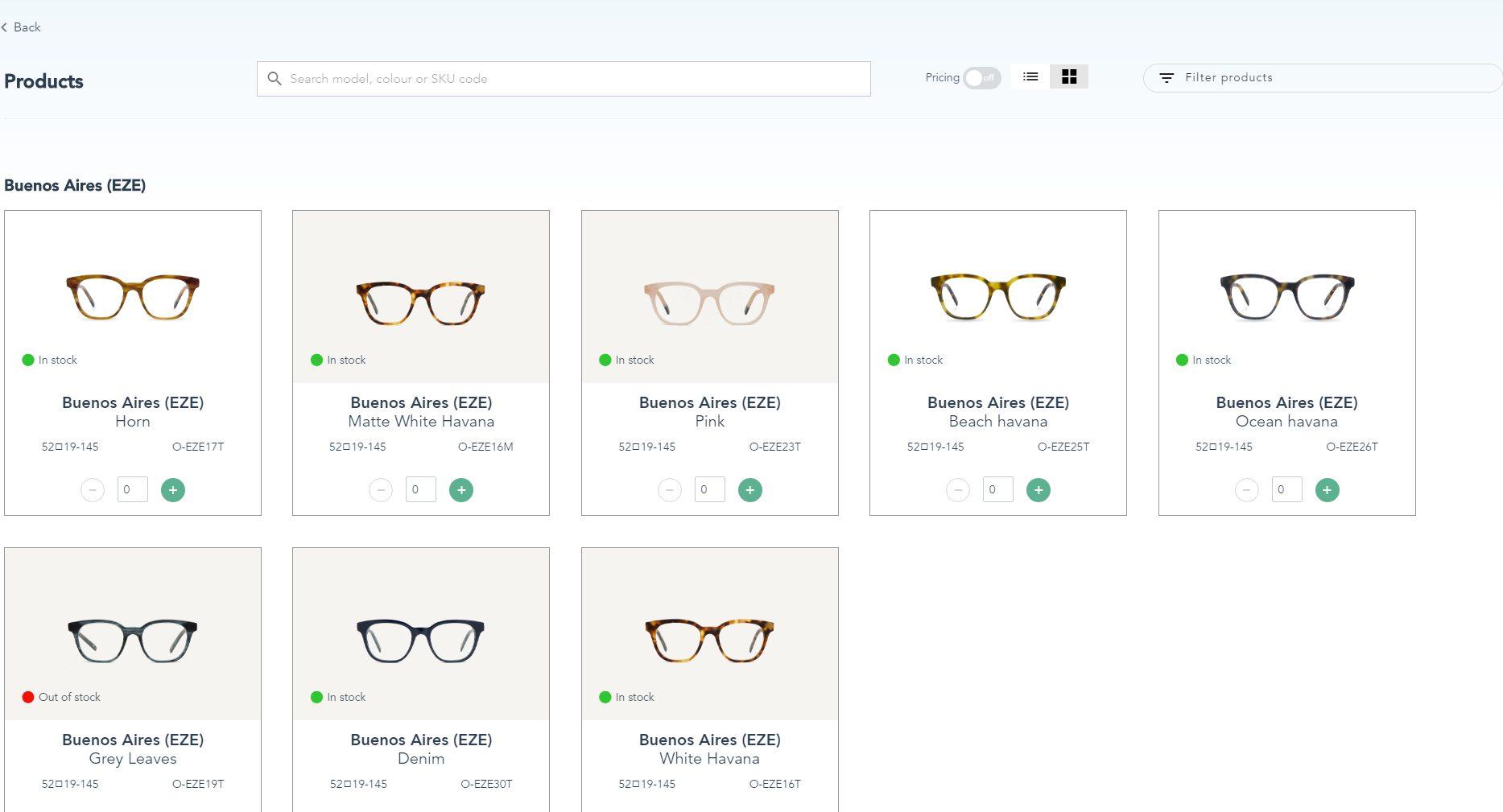1503x812 pixels.
Task: Open the Grey Leaves glasses image
Action: coord(133,641)
